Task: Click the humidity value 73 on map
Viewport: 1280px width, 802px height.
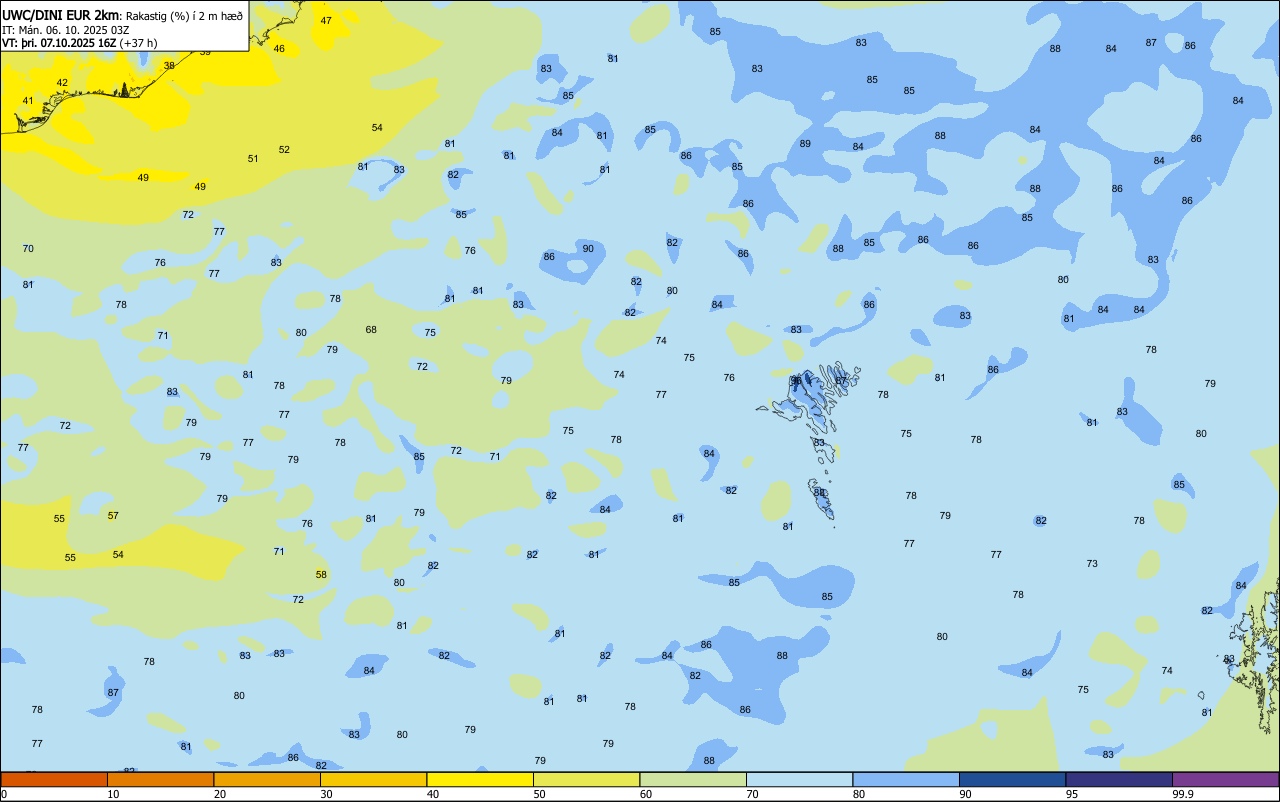Action: coord(1092,564)
